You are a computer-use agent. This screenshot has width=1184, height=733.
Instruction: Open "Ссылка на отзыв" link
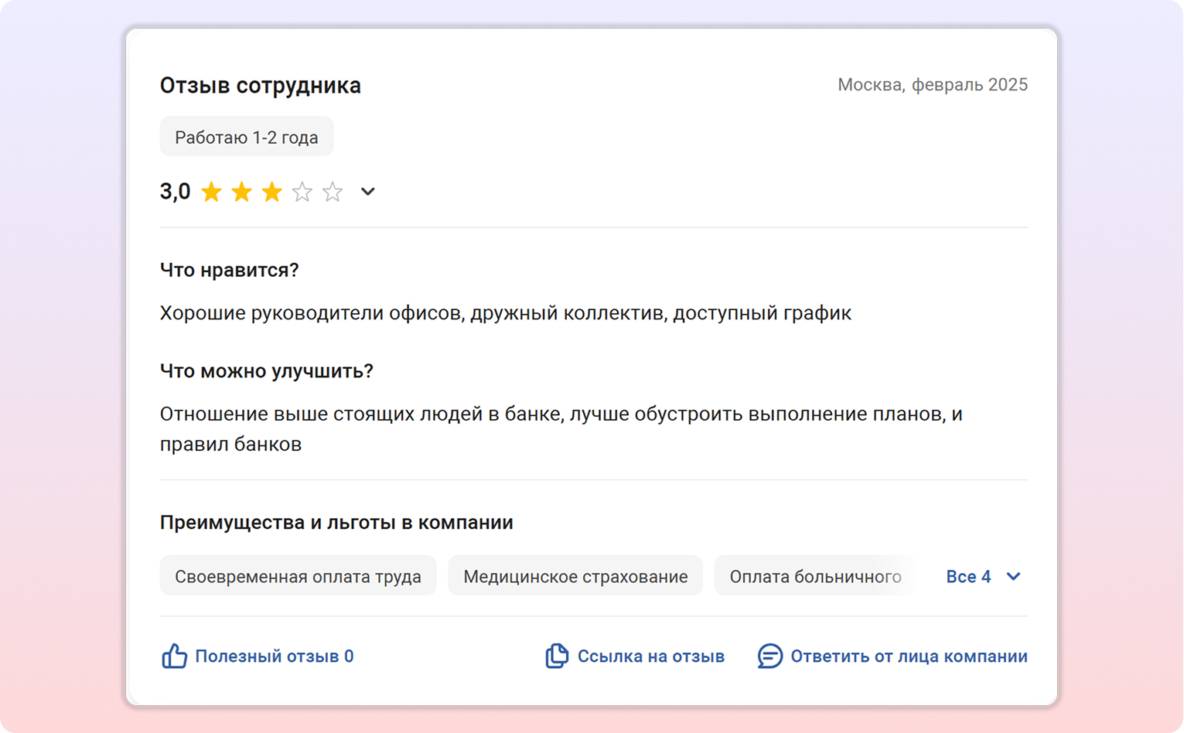coord(651,657)
